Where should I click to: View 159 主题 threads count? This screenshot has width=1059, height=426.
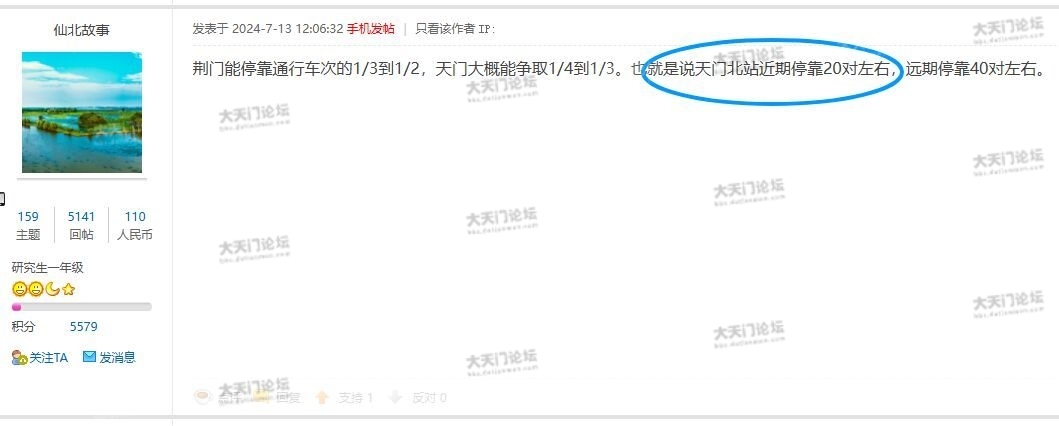pyautogui.click(x=28, y=225)
